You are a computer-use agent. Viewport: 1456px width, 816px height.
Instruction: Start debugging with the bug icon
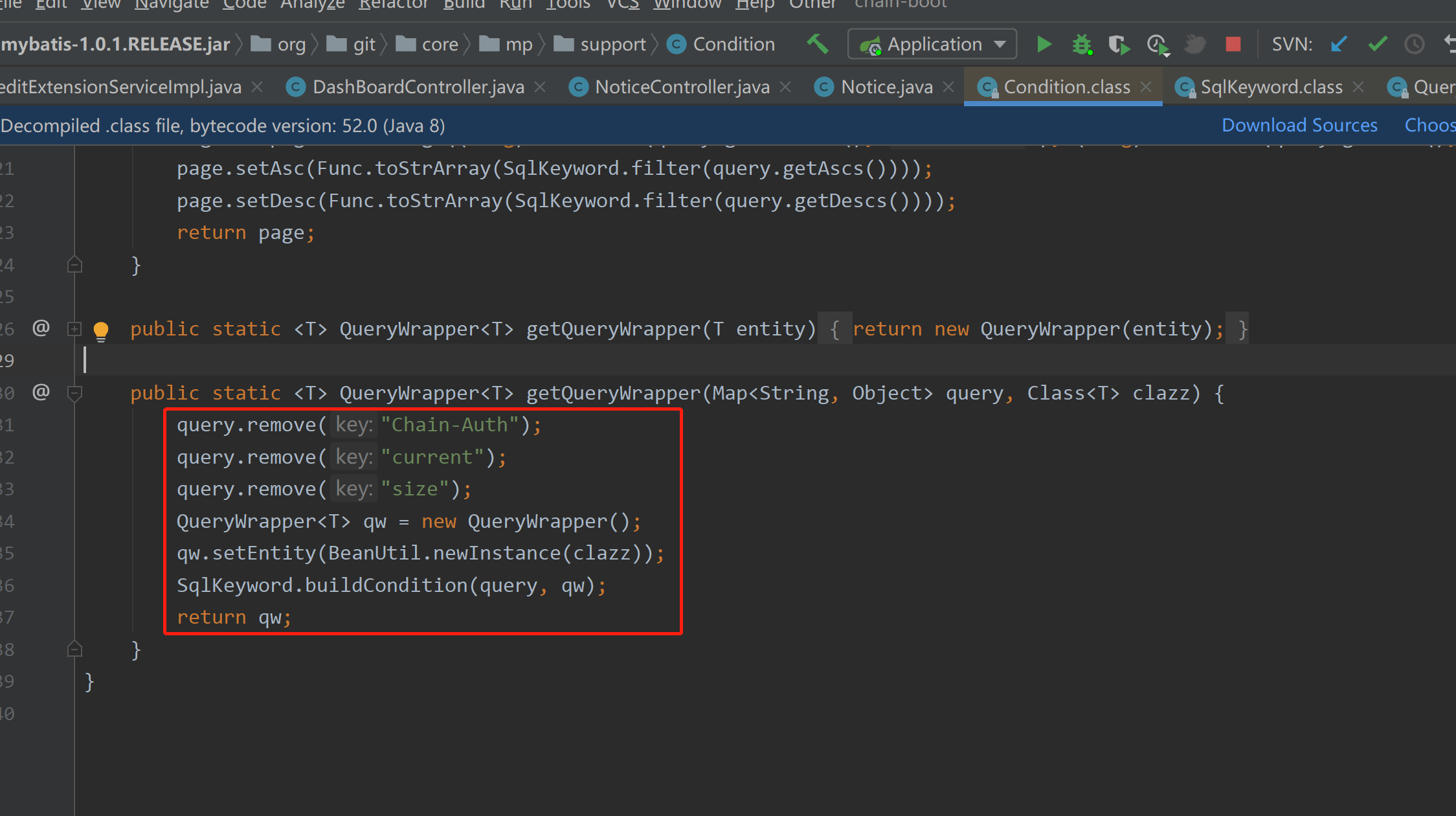click(x=1082, y=44)
